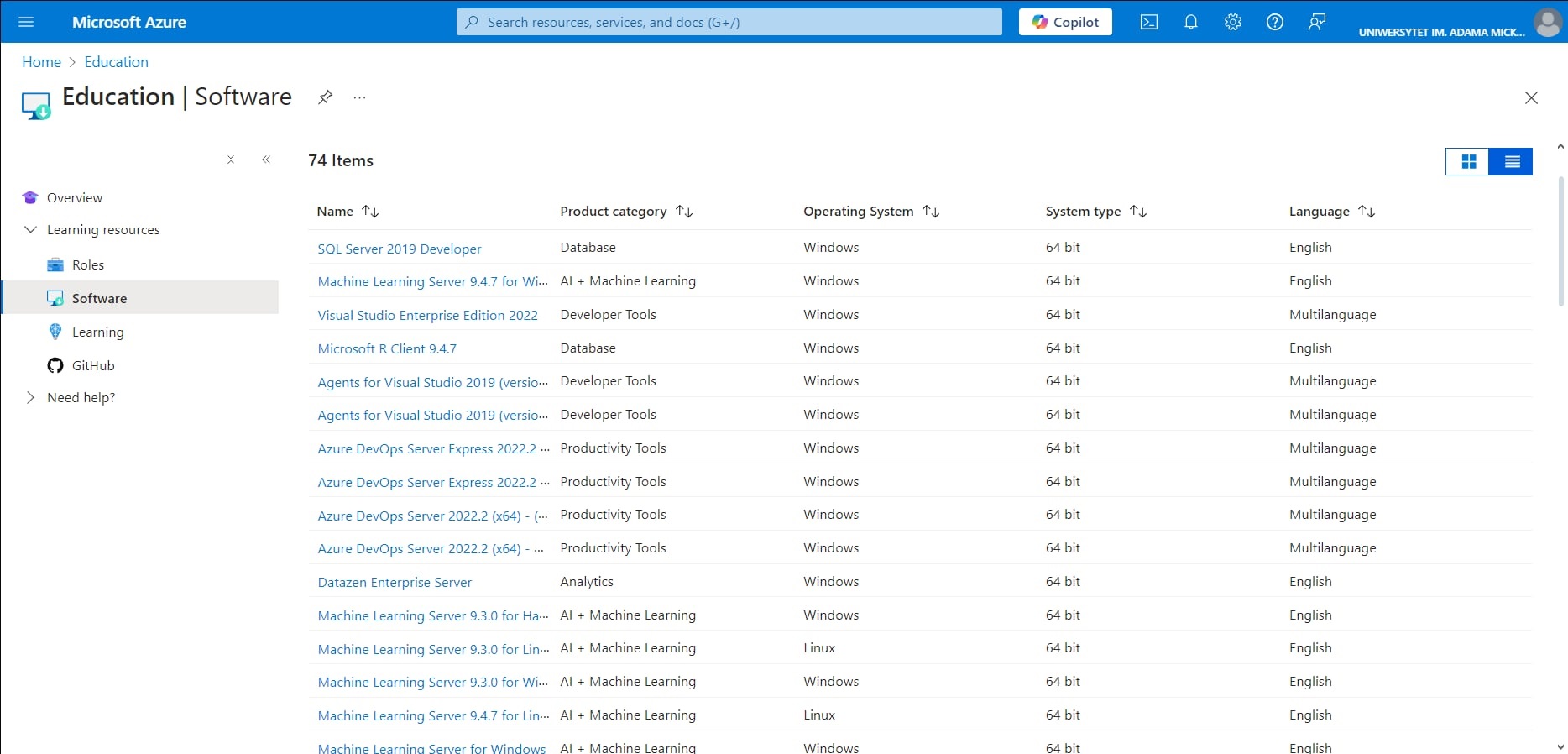1568x754 pixels.
Task: Open SQL Server 2019 Developer
Action: point(400,249)
